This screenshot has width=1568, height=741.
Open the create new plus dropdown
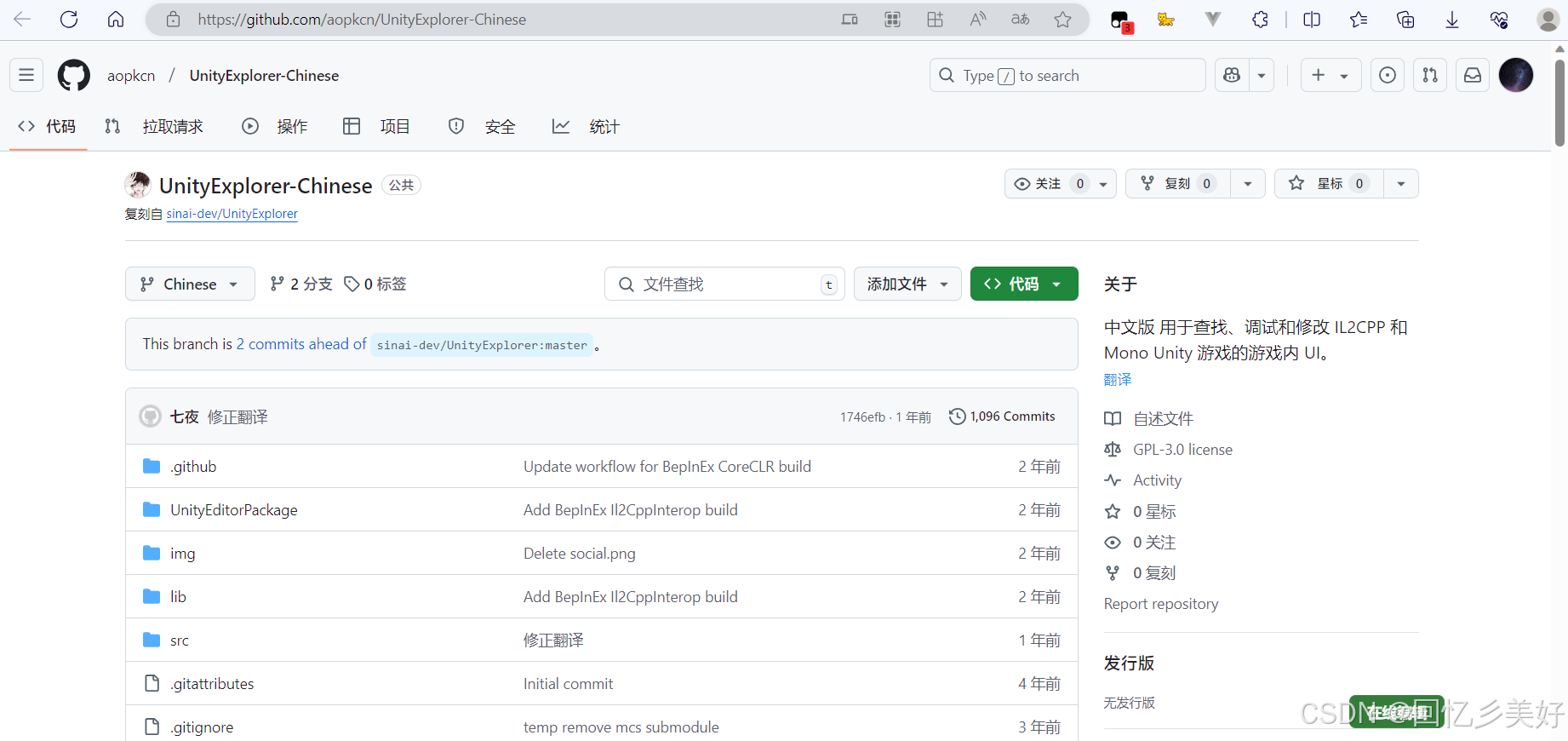(1331, 75)
